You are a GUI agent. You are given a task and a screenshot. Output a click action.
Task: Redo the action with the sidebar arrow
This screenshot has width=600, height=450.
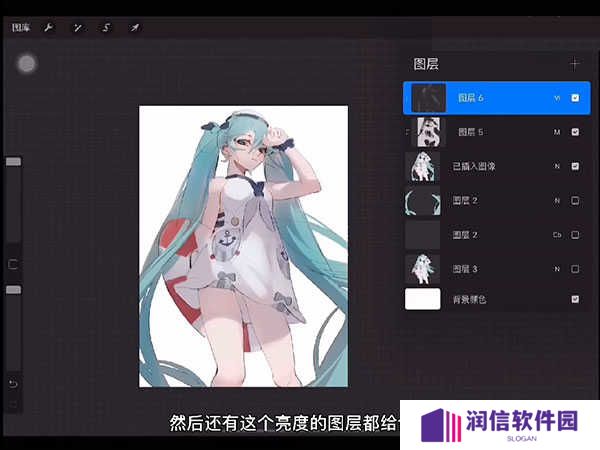13,404
